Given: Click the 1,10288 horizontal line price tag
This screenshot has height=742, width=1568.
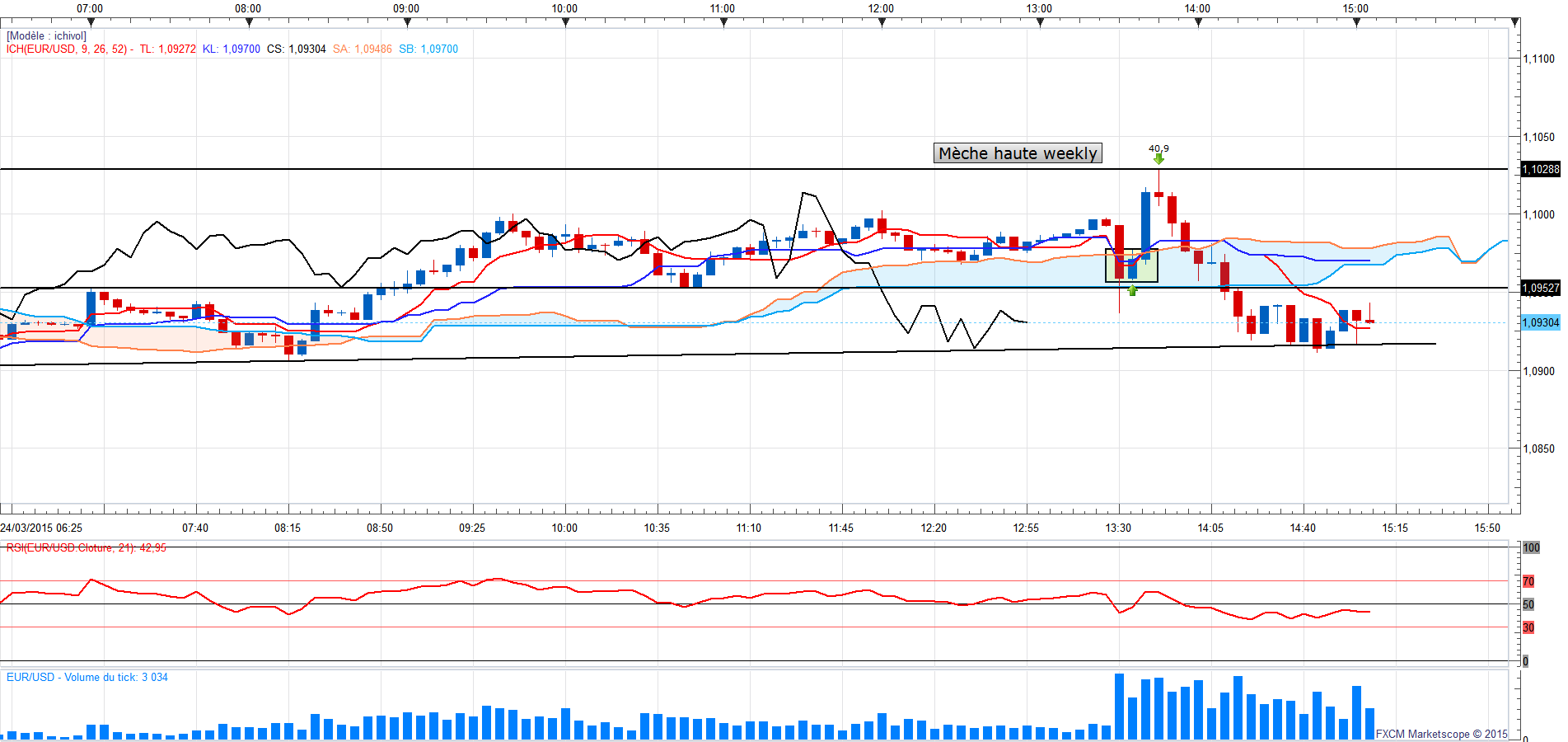Looking at the screenshot, I should [1540, 169].
